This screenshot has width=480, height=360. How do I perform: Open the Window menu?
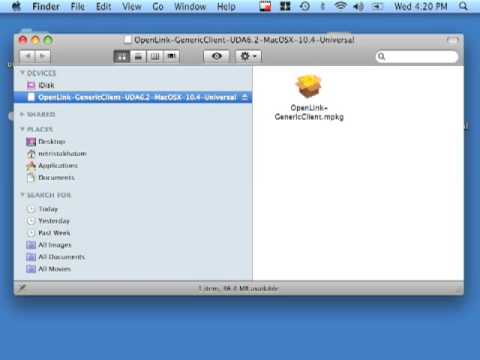tap(190, 6)
